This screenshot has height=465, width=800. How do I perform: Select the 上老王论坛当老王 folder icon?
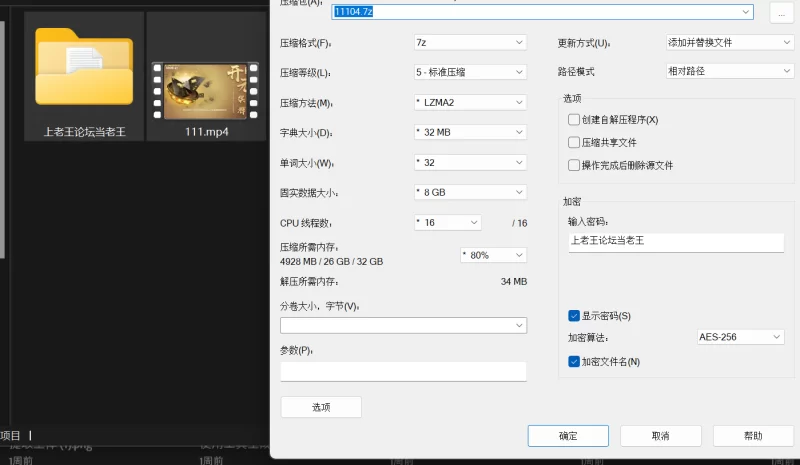(84, 67)
